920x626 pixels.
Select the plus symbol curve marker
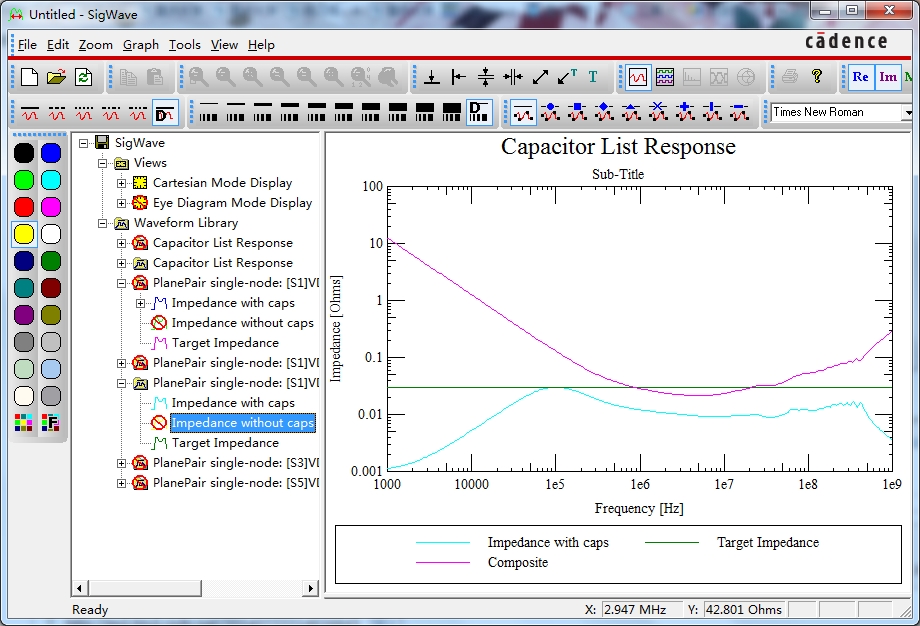click(x=685, y=112)
